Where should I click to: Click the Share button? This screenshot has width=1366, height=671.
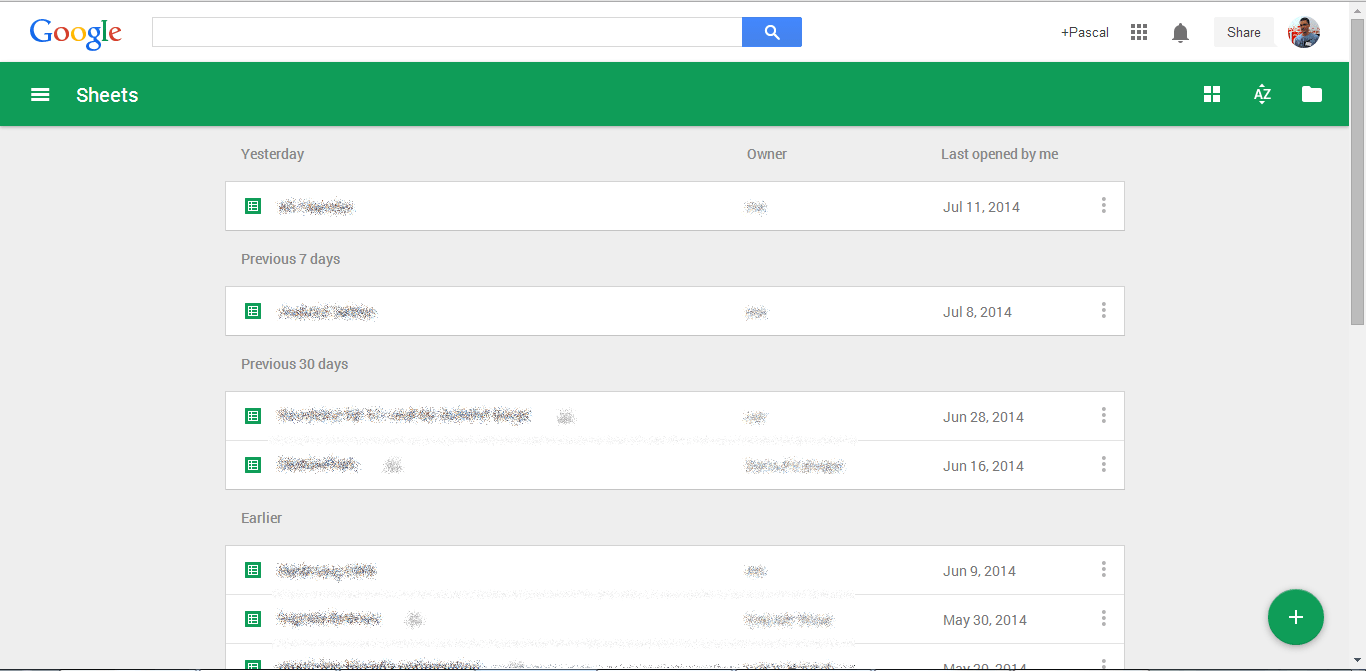(x=1243, y=32)
